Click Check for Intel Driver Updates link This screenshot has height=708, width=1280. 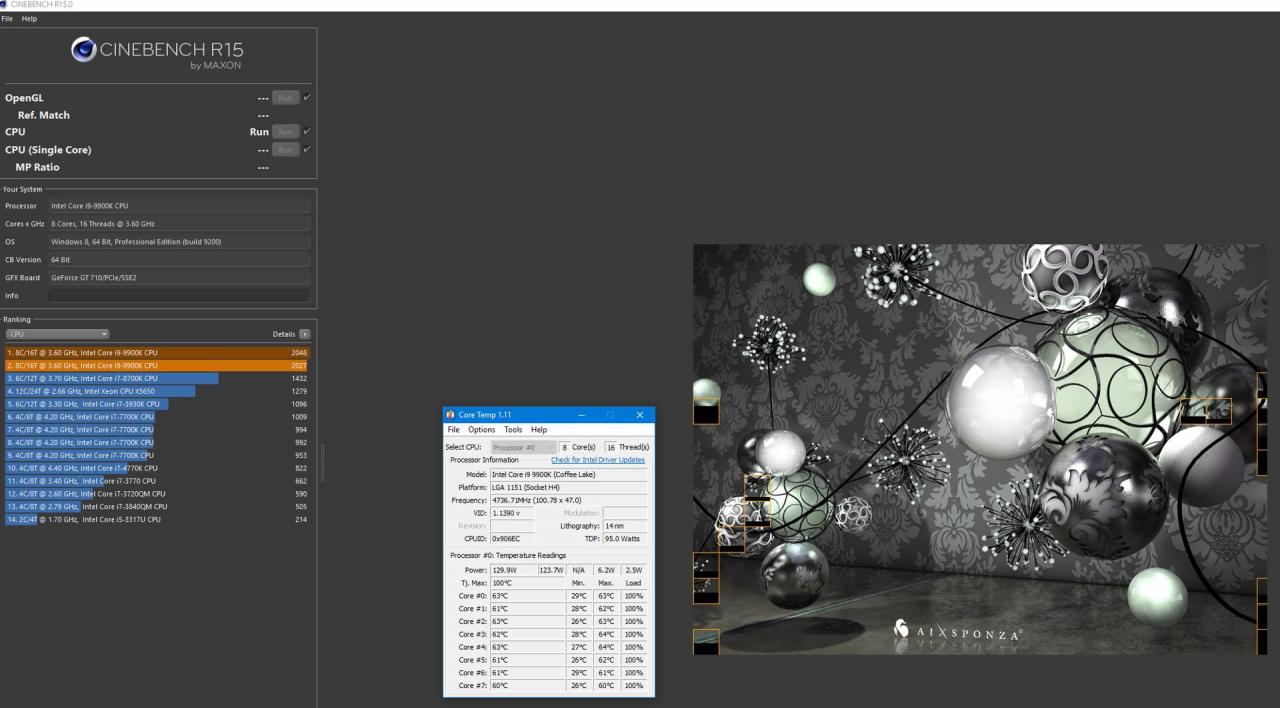597,460
